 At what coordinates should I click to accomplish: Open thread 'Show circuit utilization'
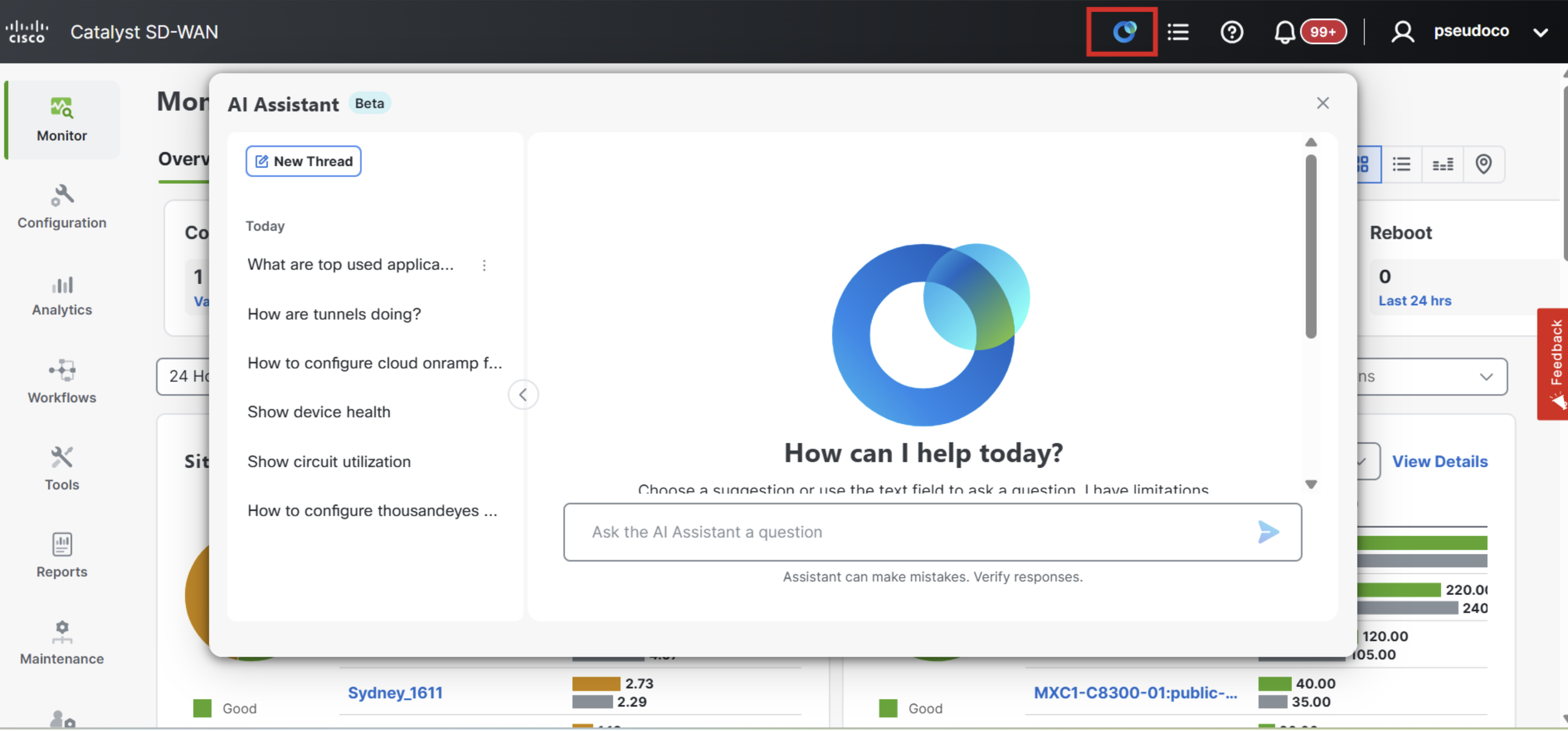tap(329, 462)
